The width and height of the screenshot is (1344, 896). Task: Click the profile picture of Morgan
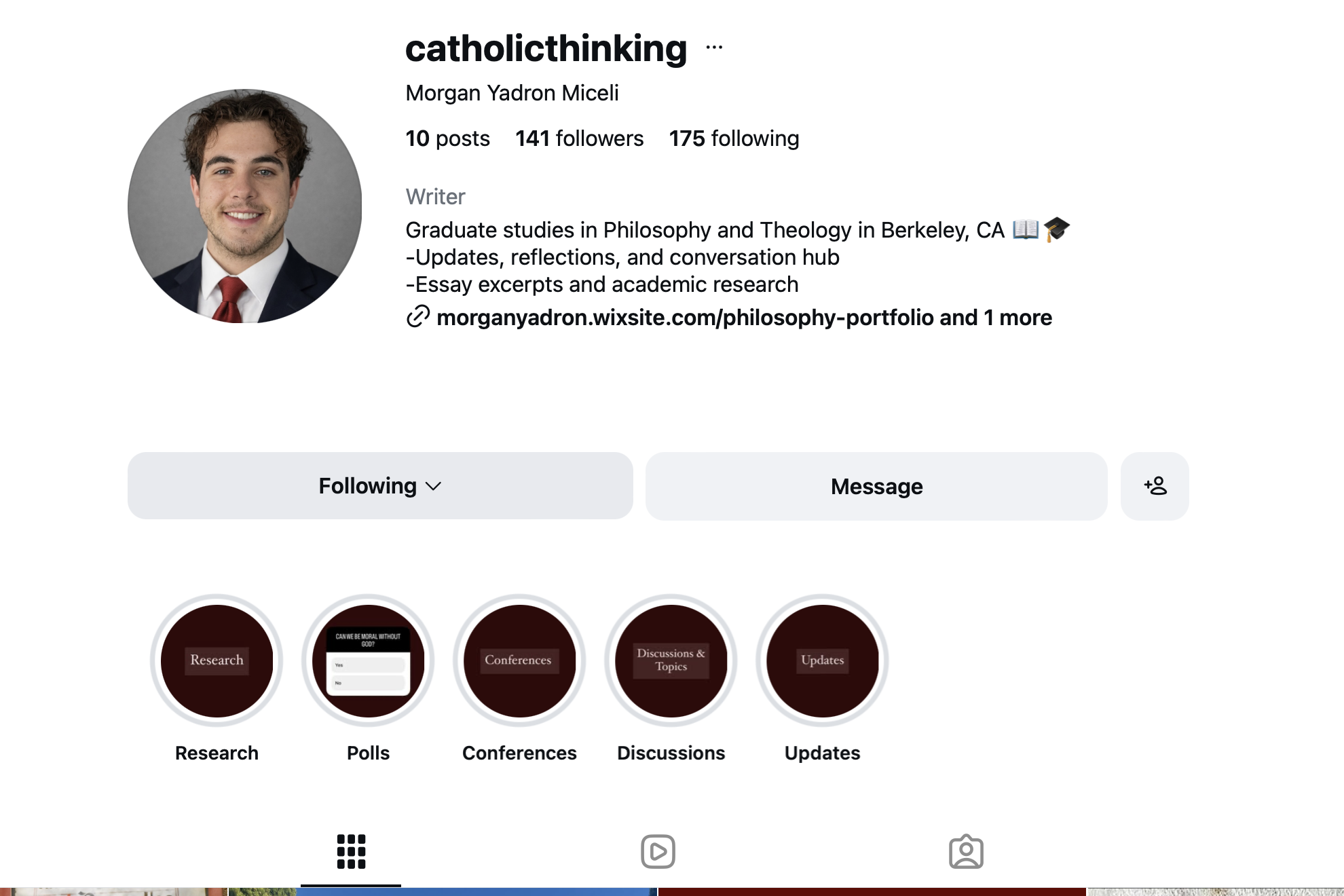244,206
